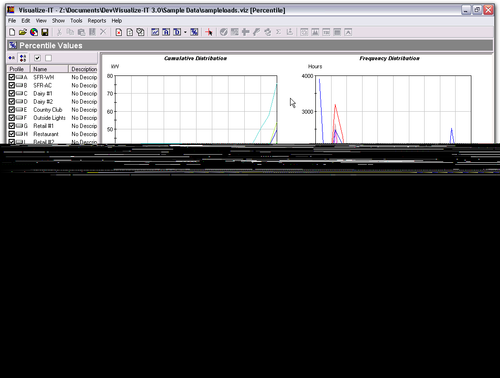The width and height of the screenshot is (500, 378).
Task: Toggle profile D Dairy #2 checkbox
Action: pyautogui.click(x=12, y=101)
